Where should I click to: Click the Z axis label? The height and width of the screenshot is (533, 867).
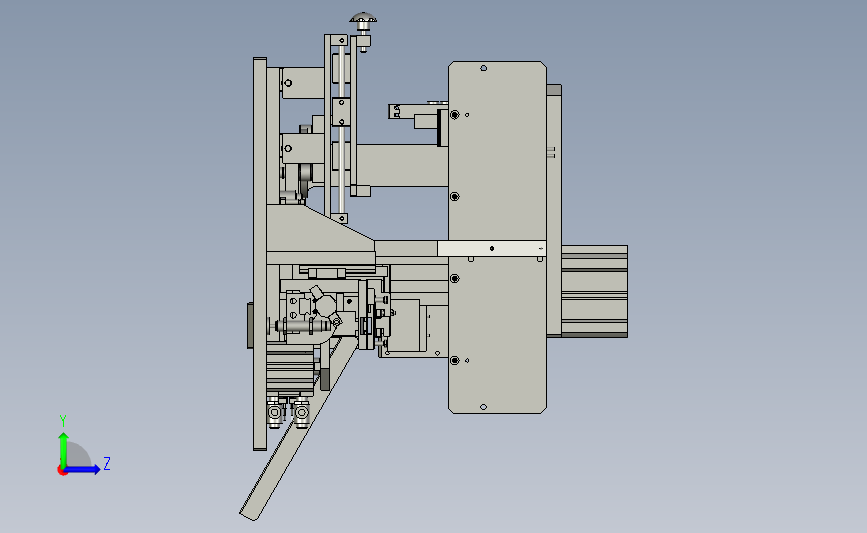107,463
